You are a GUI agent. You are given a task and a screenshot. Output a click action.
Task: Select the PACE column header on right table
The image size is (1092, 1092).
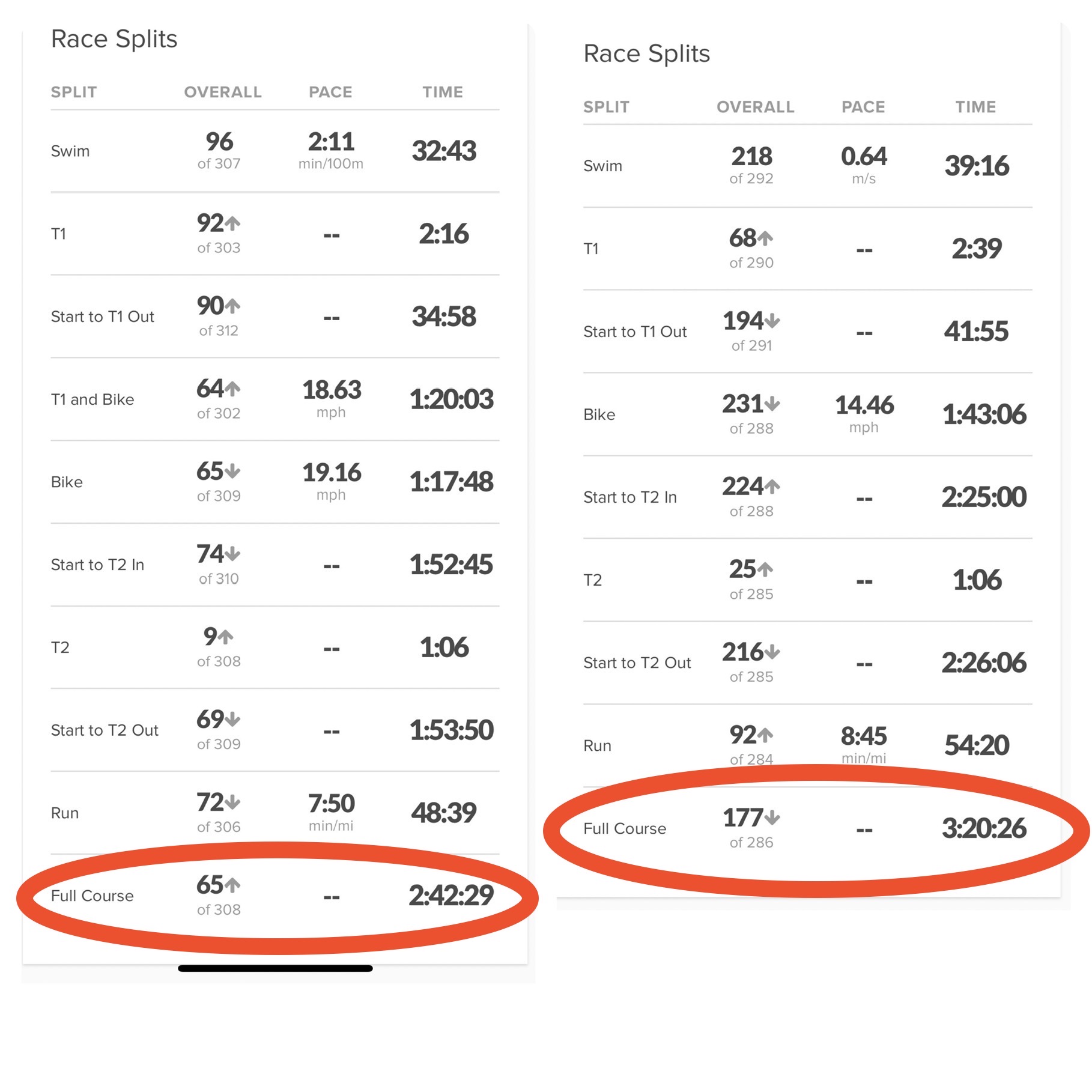coord(865,106)
